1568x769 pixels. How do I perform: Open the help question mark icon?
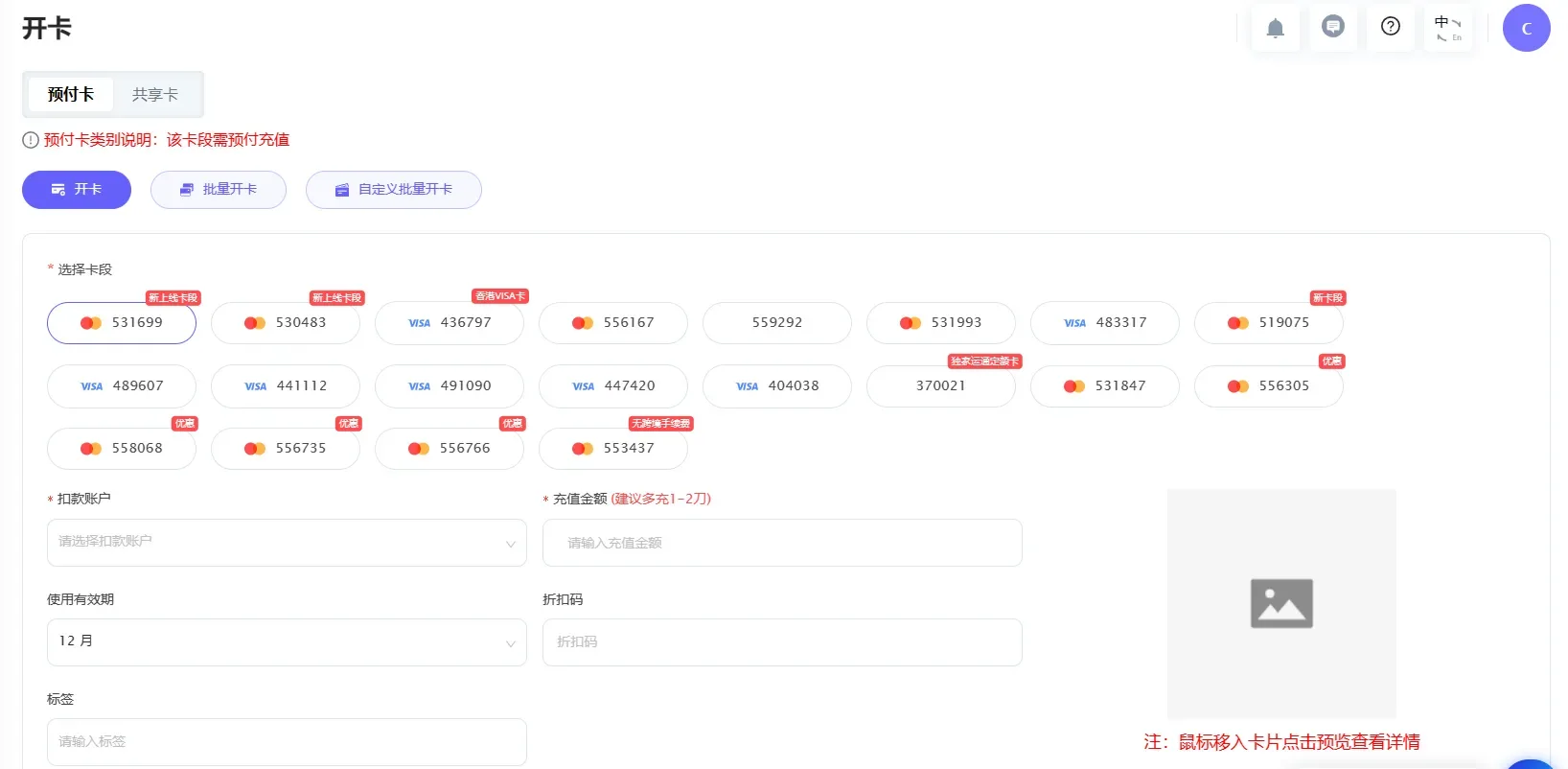[1391, 28]
